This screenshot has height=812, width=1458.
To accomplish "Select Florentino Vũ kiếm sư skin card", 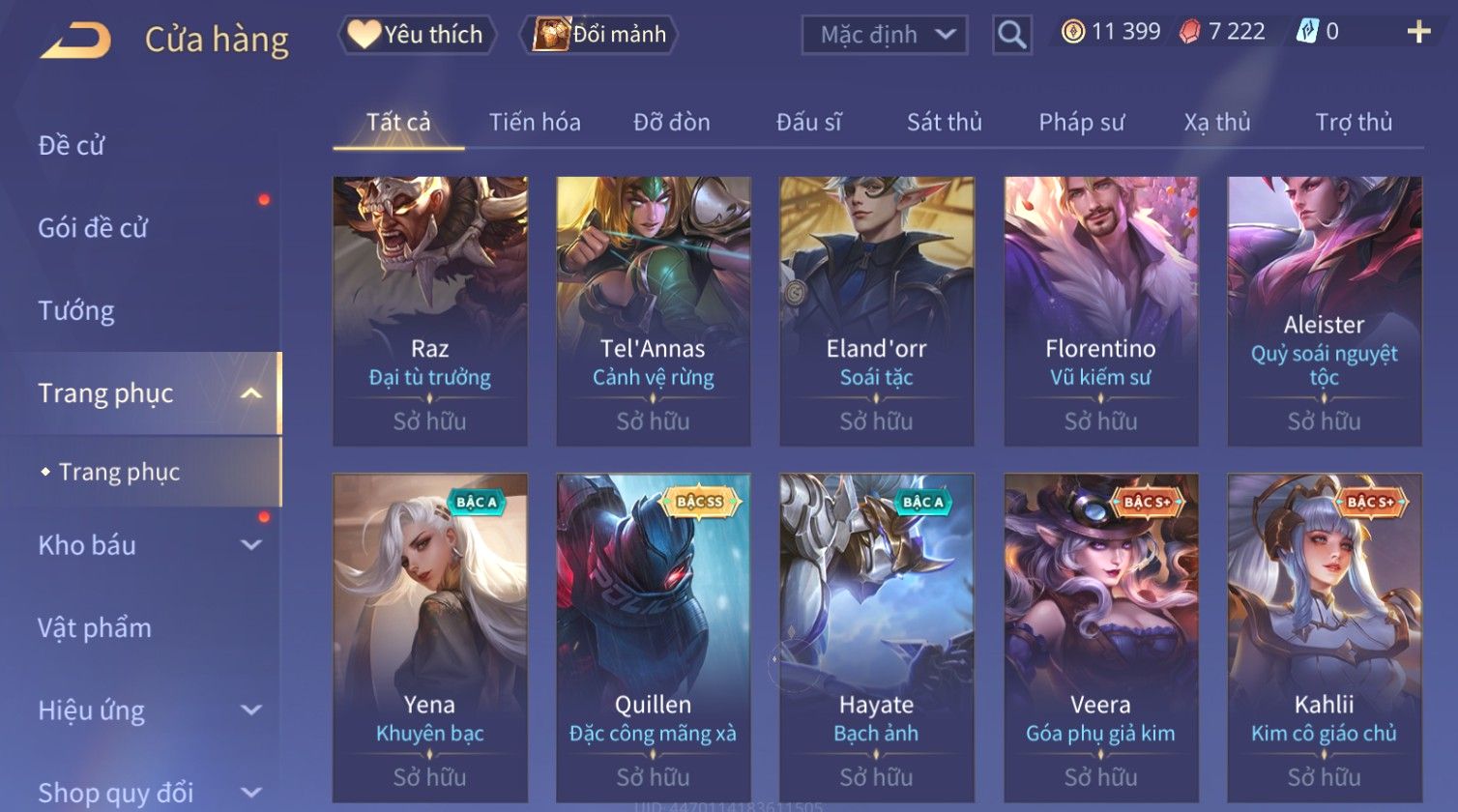I will coord(1100,311).
